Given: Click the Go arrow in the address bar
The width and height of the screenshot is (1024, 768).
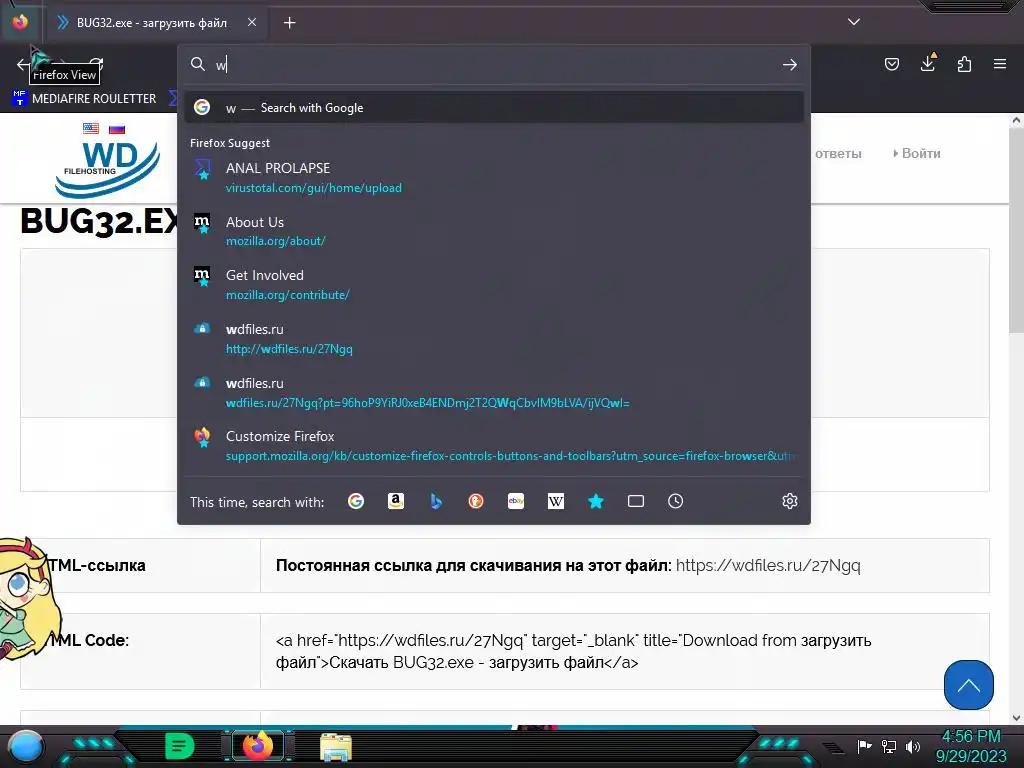Looking at the screenshot, I should click(790, 65).
